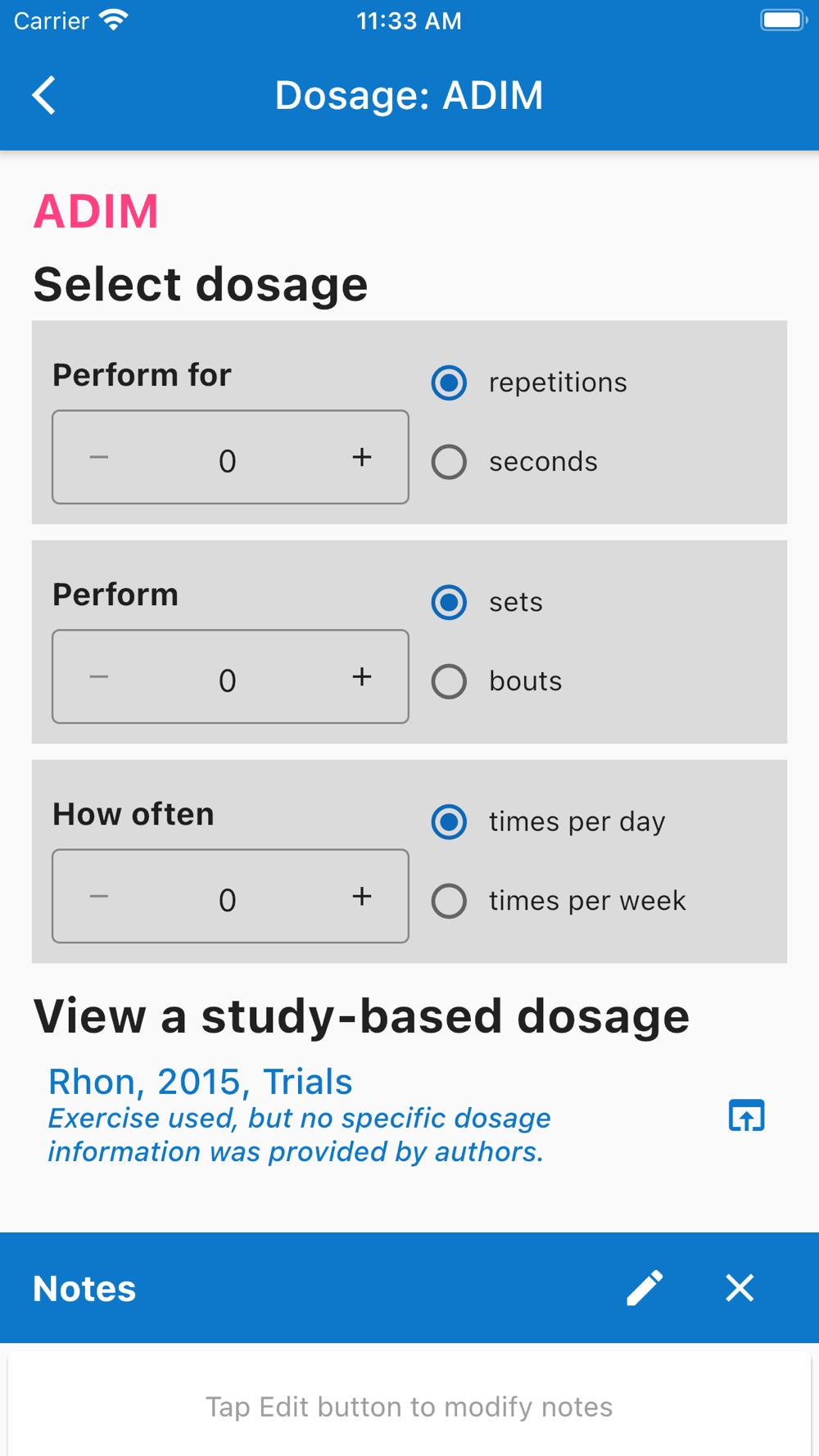
Task: Choose the bouts radio option
Action: click(450, 681)
